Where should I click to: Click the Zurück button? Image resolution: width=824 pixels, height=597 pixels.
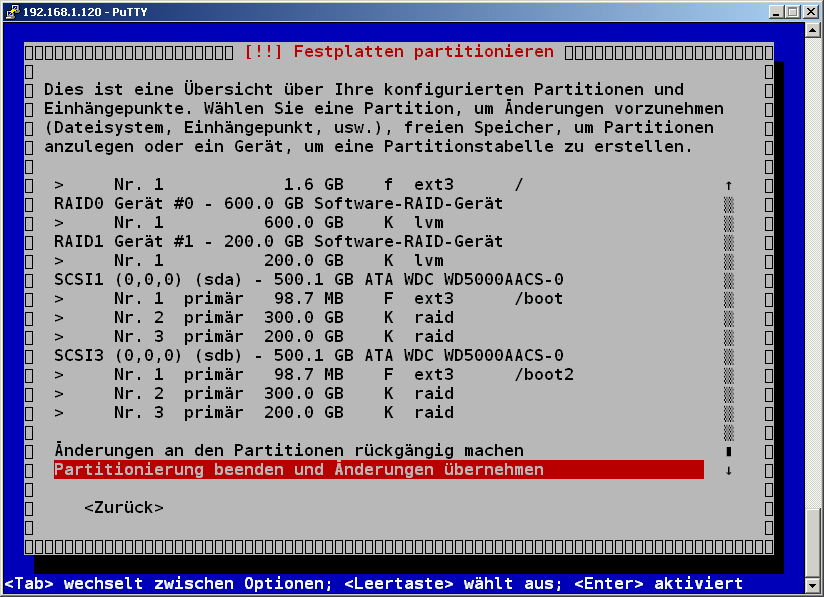(123, 507)
